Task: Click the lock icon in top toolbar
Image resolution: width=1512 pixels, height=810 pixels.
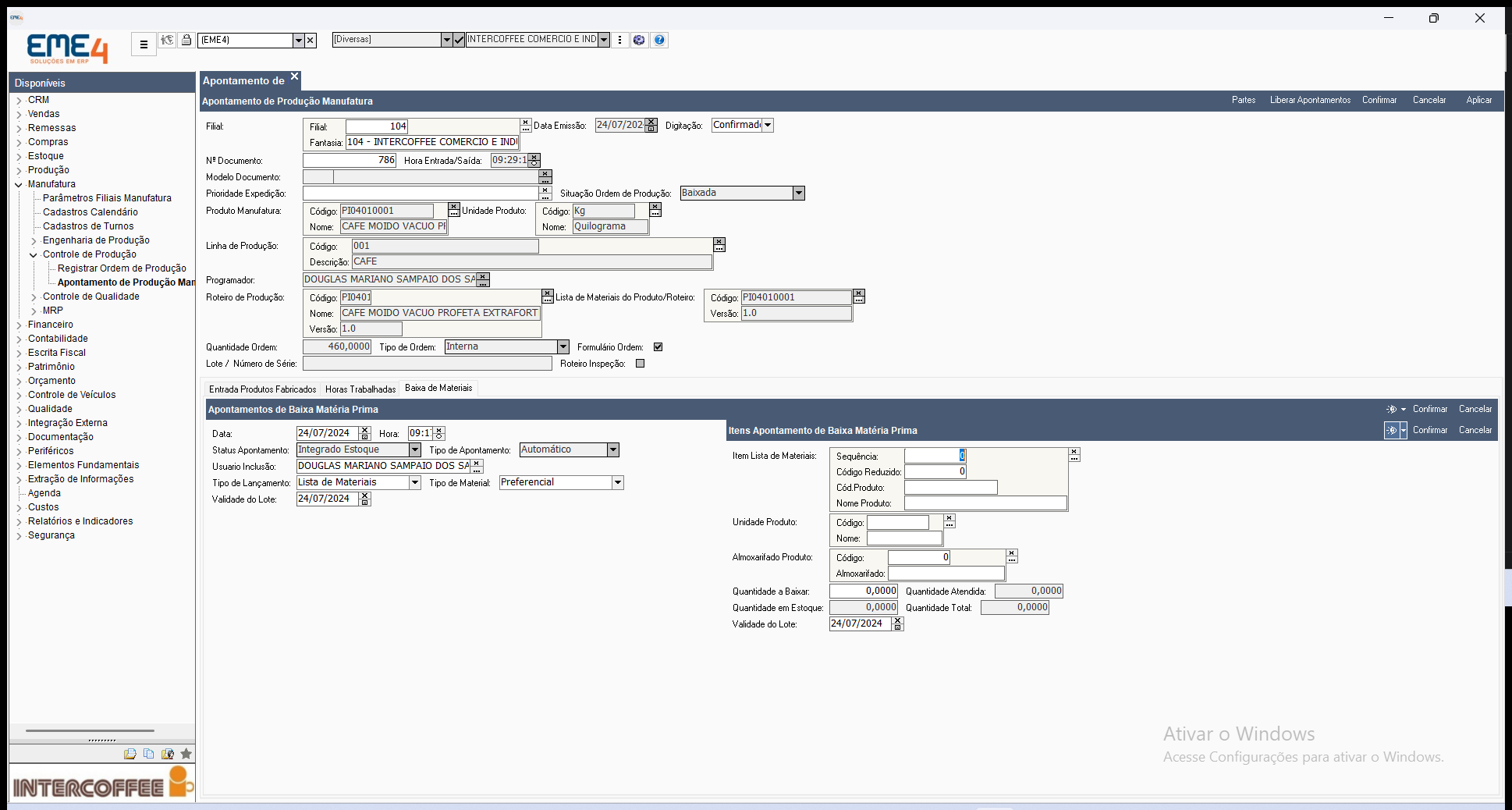Action: [186, 40]
